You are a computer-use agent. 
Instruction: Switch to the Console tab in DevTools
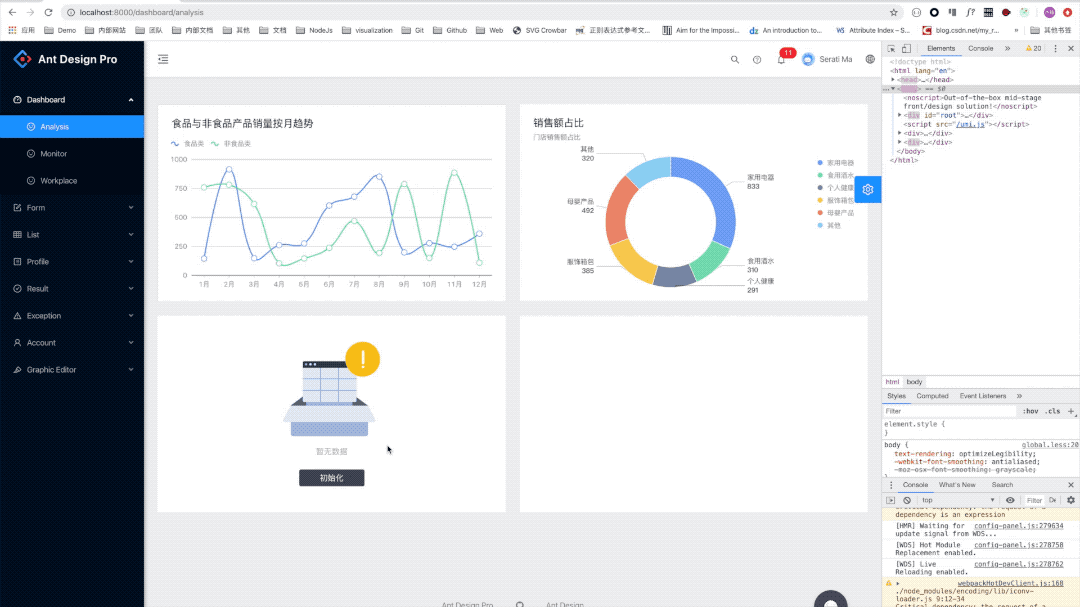[980, 47]
